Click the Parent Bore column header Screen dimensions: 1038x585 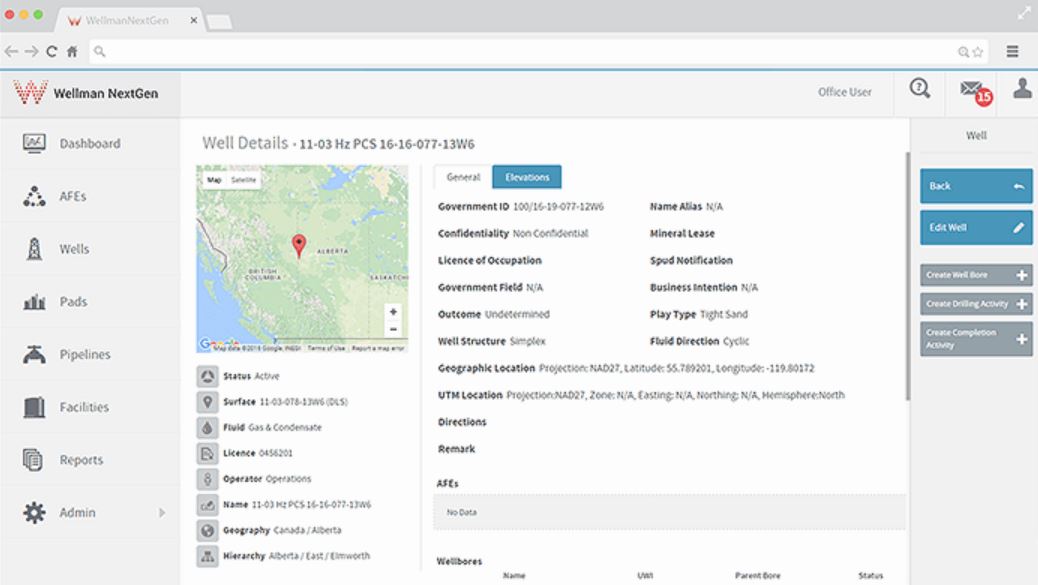click(757, 576)
